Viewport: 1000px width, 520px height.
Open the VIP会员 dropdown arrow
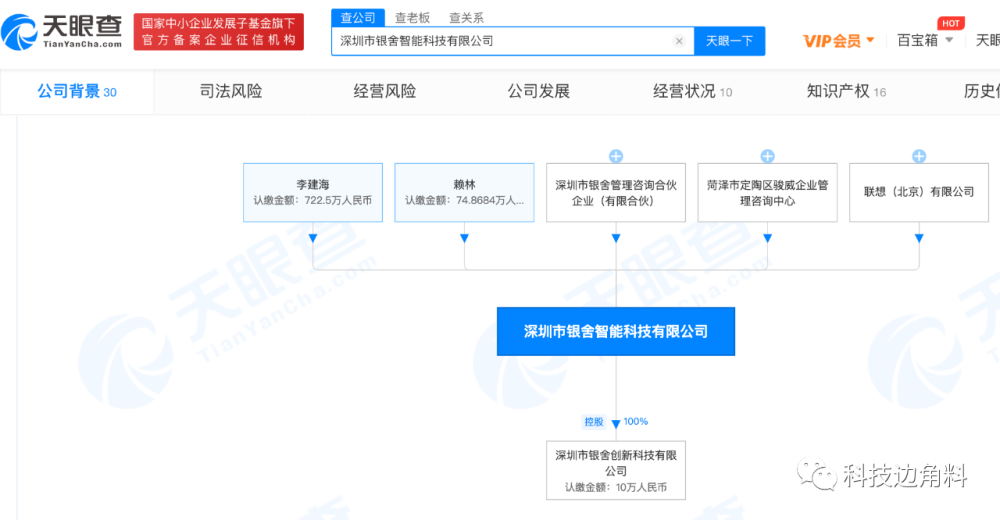click(x=871, y=40)
